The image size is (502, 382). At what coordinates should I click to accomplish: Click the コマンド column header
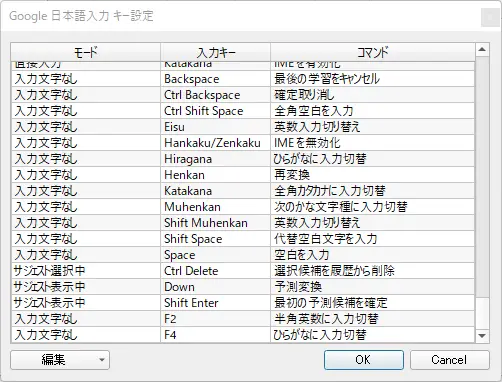[373, 52]
